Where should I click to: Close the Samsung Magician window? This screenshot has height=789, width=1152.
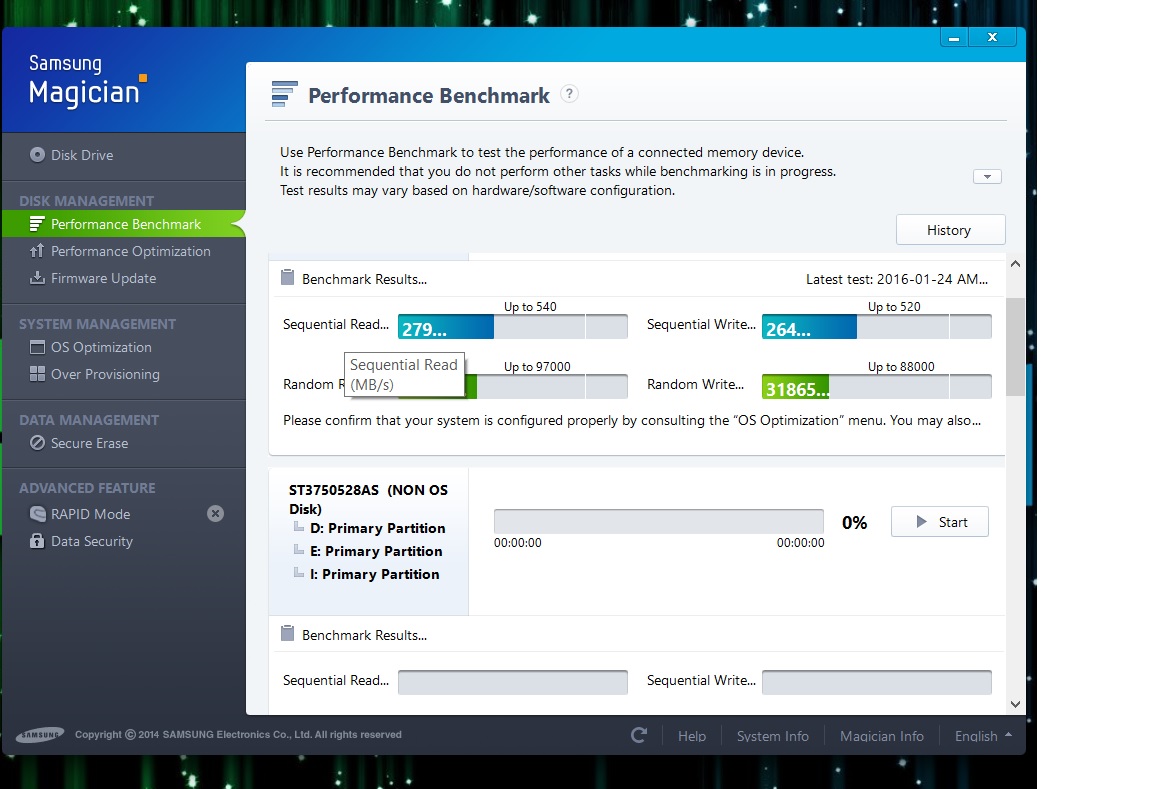[x=993, y=37]
